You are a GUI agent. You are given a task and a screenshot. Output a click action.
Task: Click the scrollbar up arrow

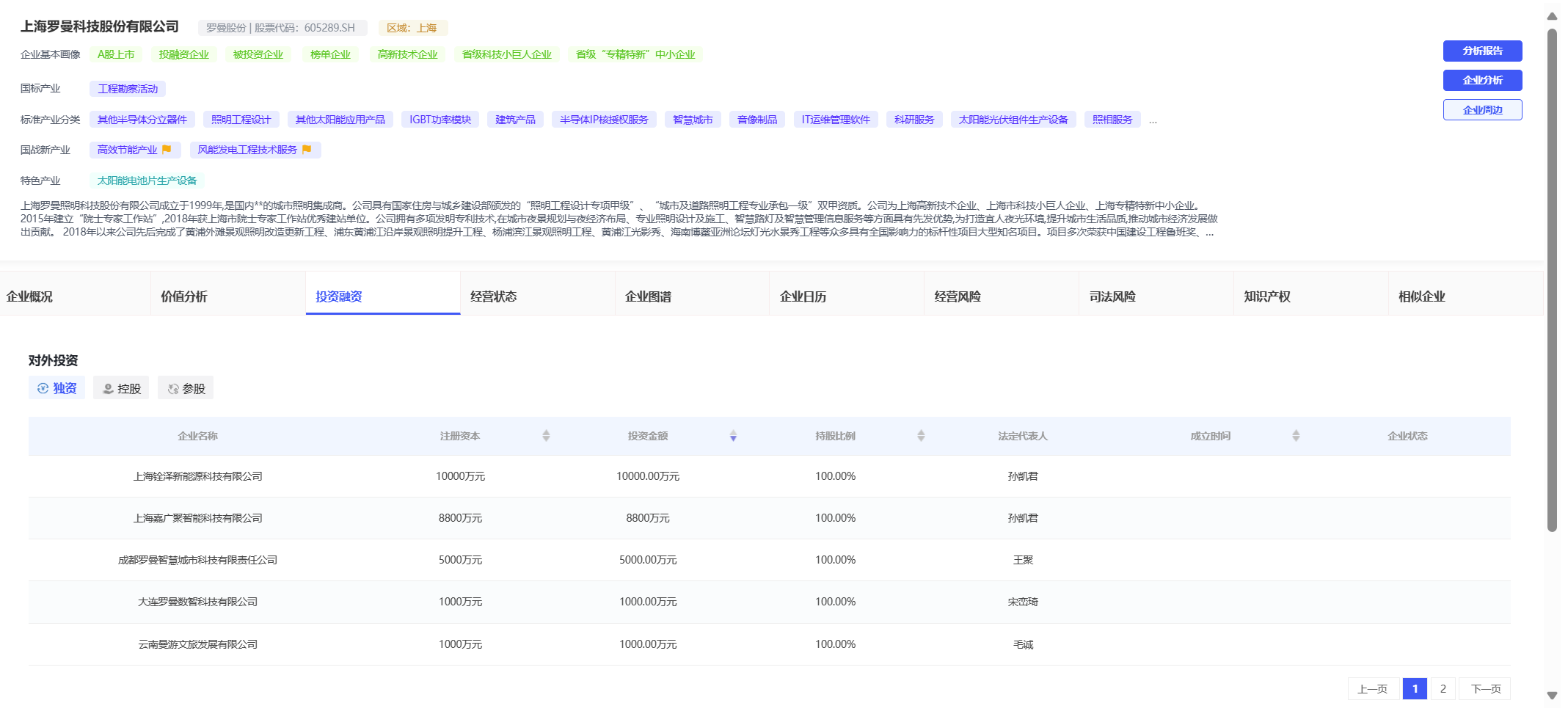pyautogui.click(x=1552, y=16)
